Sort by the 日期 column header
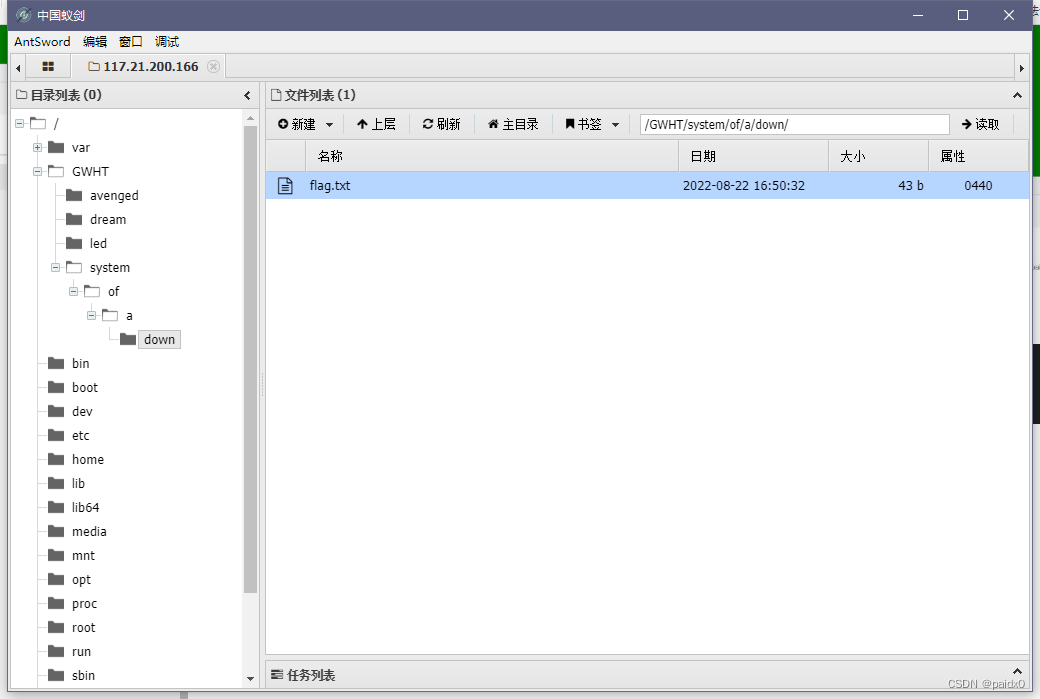 pos(753,157)
